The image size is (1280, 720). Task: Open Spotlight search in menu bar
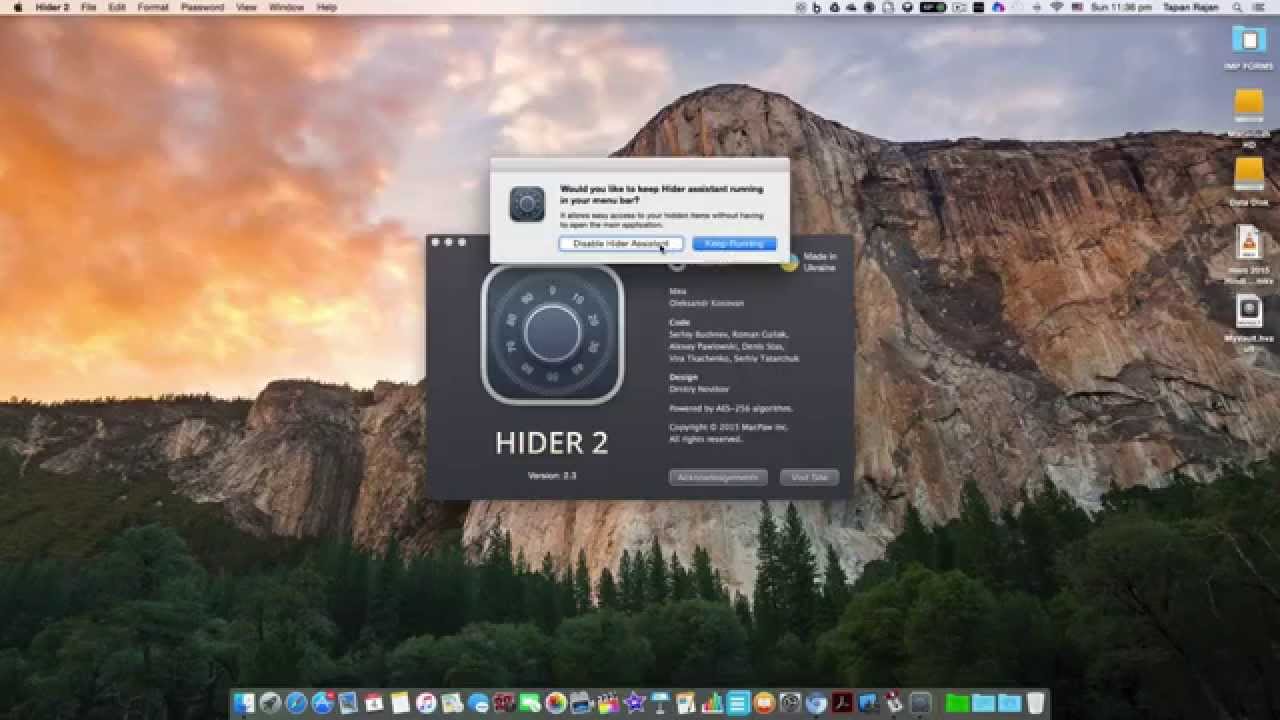coord(1235,7)
